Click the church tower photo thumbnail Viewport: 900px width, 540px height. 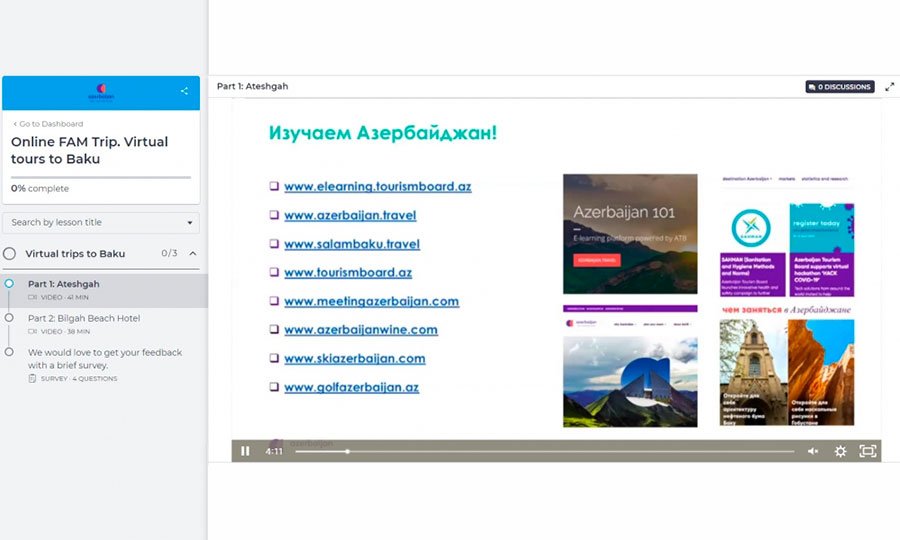752,372
